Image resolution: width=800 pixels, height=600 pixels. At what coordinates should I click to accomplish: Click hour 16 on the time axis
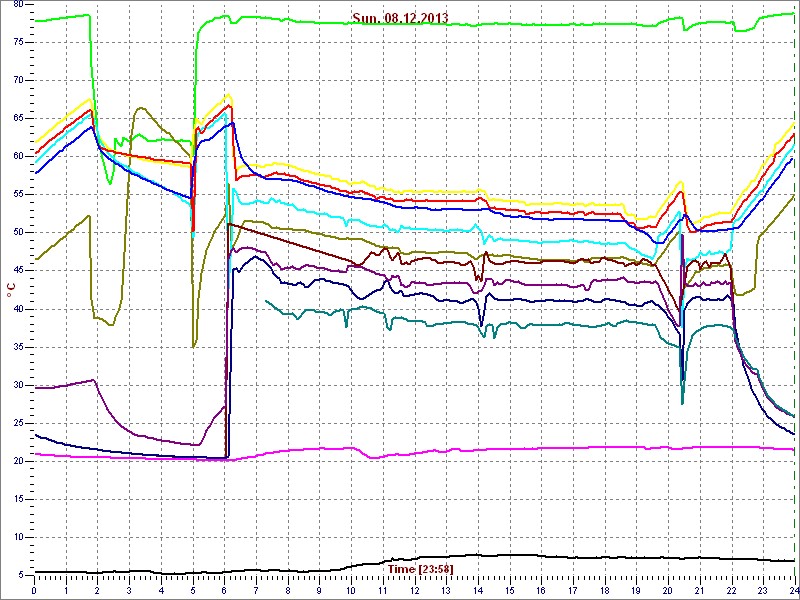click(542, 589)
